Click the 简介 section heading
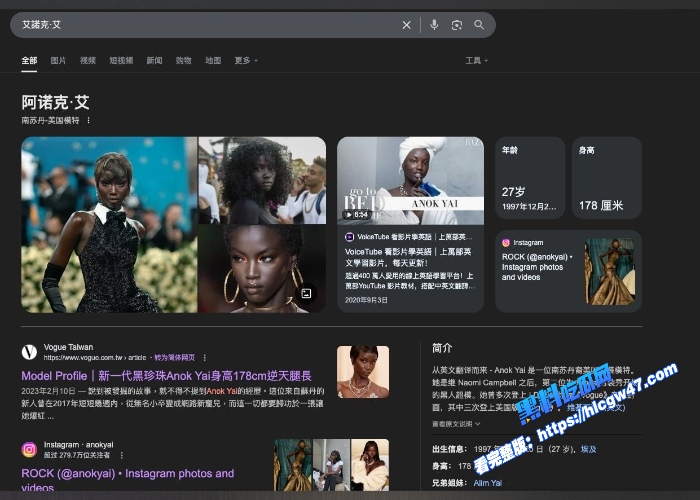Viewport: 700px width, 500px height. click(x=442, y=348)
